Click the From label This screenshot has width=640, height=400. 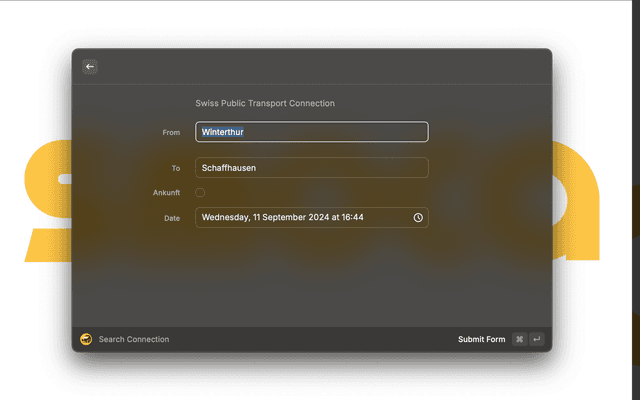point(171,132)
